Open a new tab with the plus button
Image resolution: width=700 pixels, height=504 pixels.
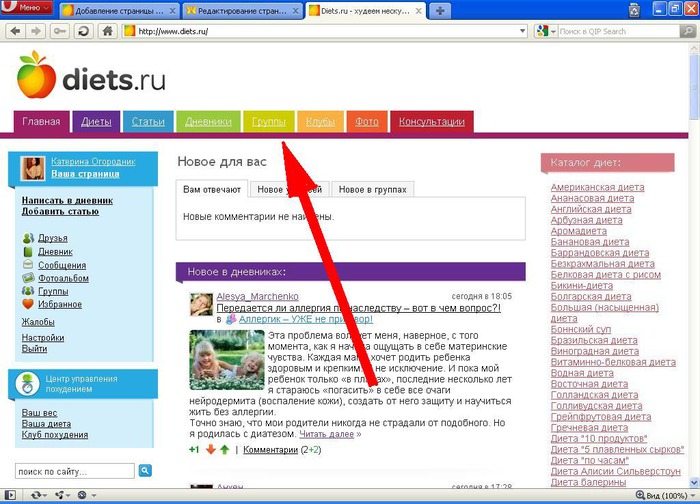442,10
